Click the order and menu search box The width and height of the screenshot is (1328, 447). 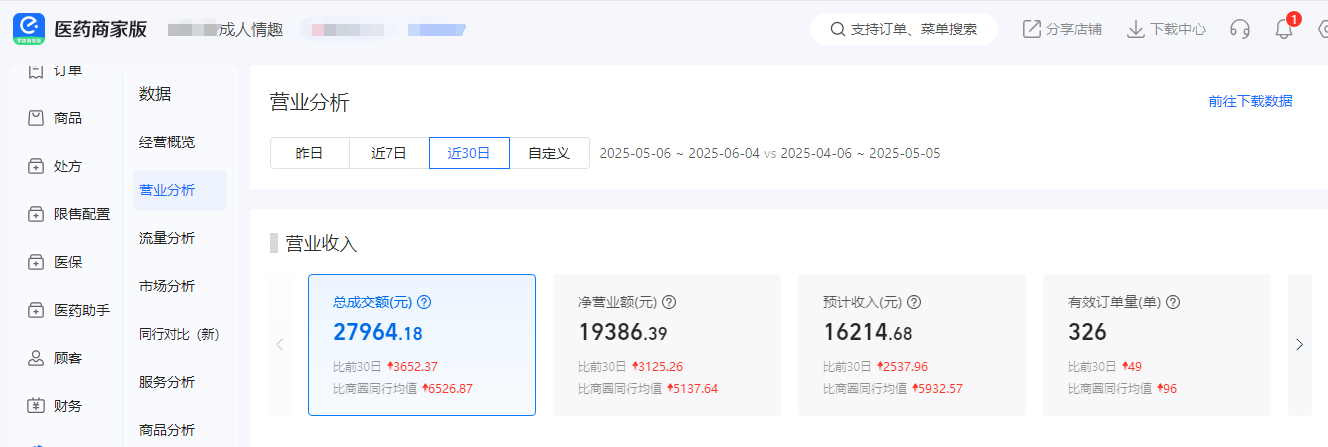[x=904, y=29]
